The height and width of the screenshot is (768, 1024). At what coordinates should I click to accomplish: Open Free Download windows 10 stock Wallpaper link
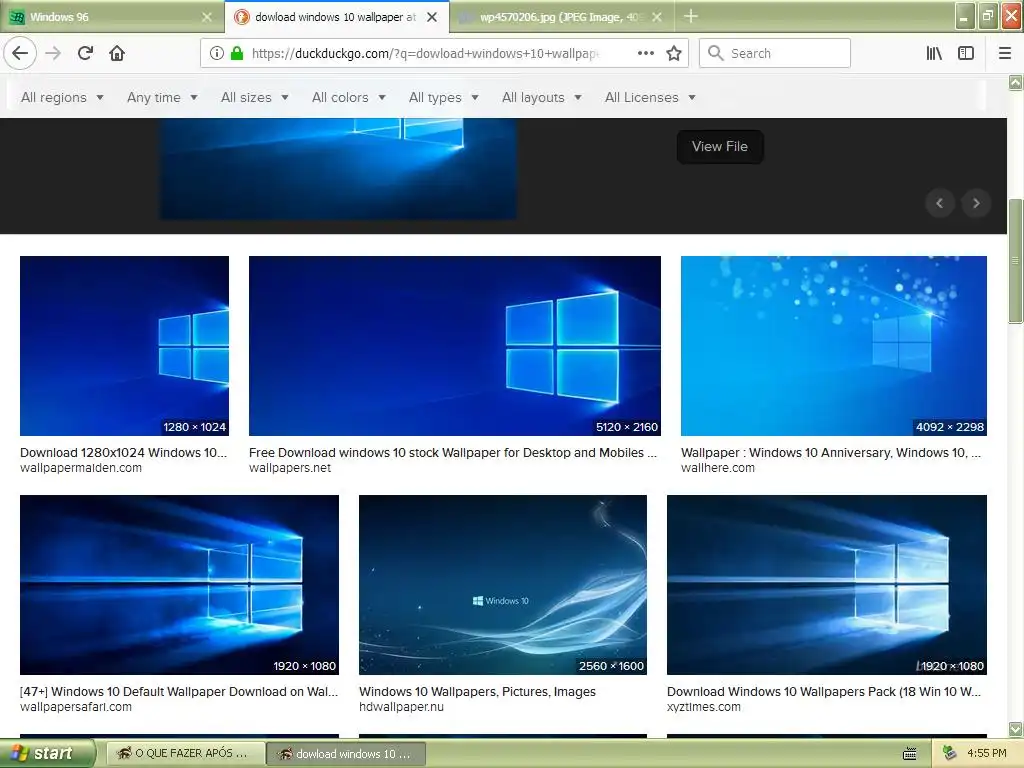point(453,453)
